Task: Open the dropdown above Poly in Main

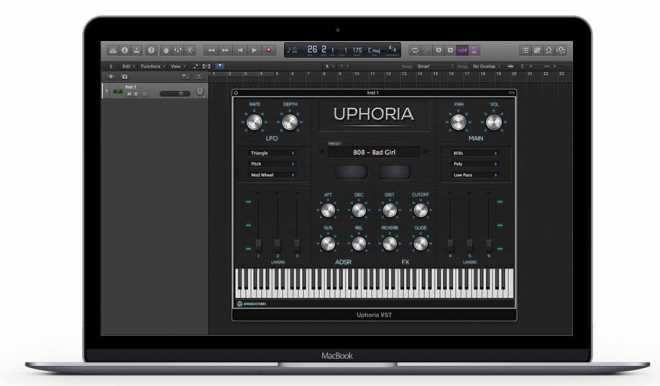Action: [475, 153]
